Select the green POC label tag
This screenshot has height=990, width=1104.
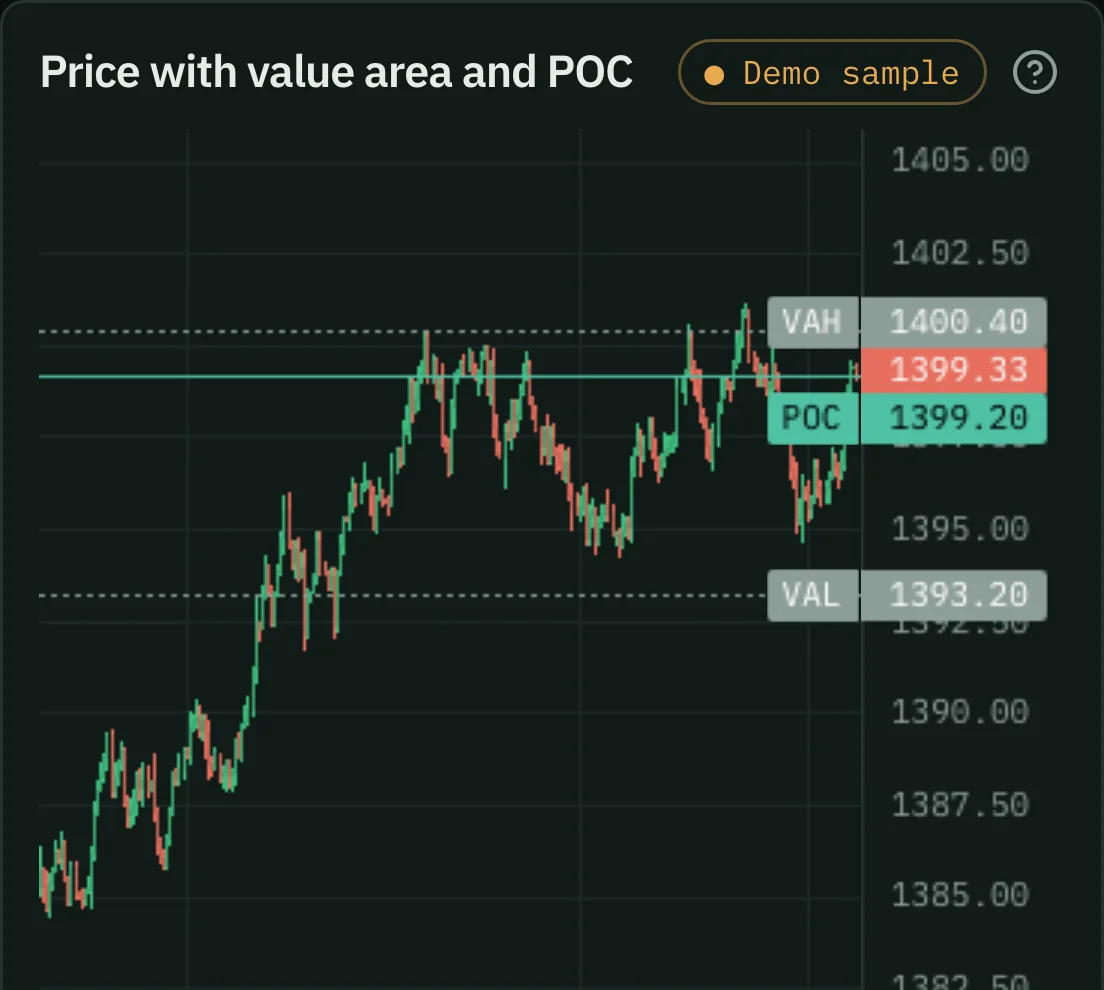tap(813, 418)
